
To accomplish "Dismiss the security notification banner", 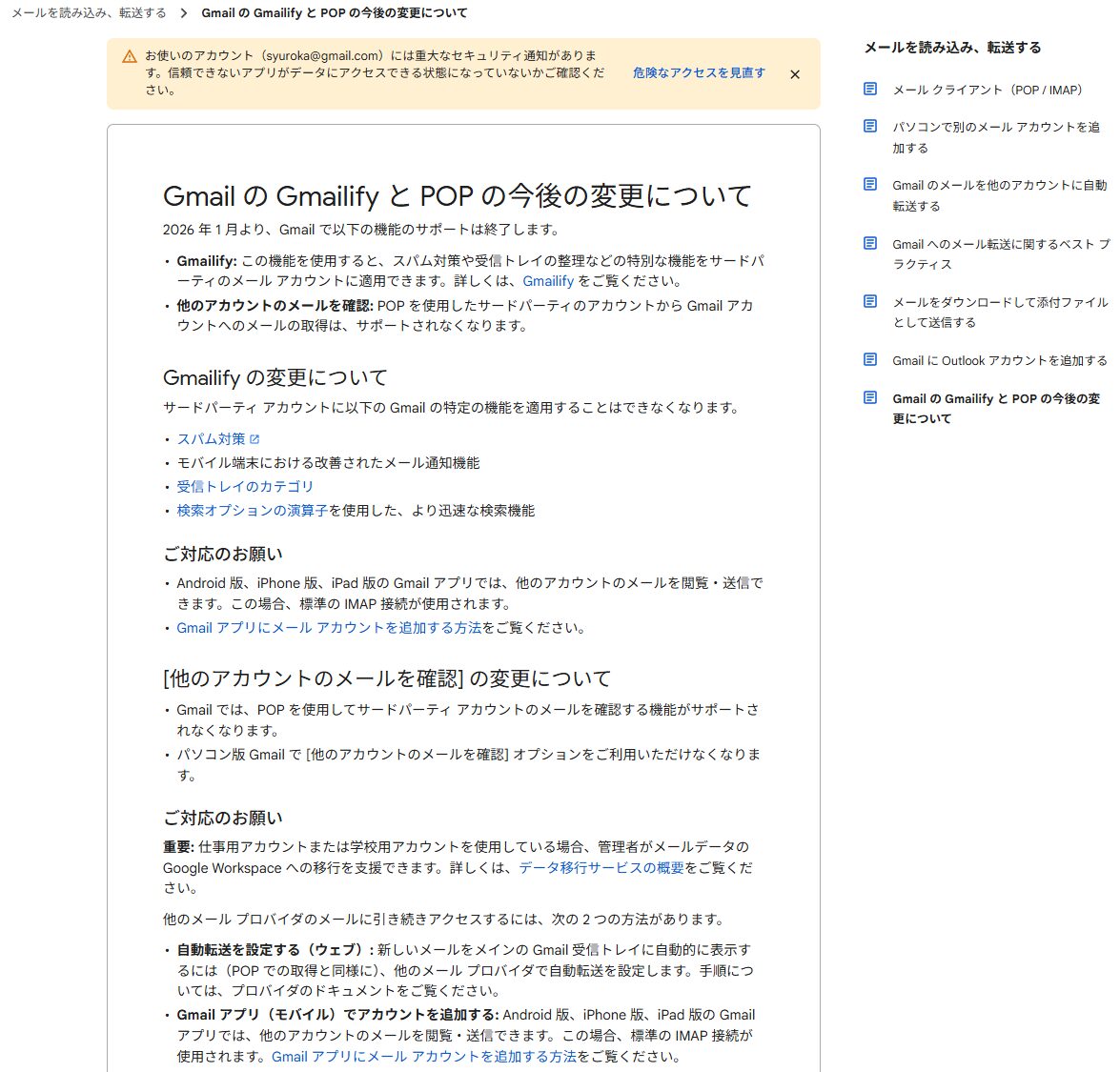I will (x=795, y=74).
